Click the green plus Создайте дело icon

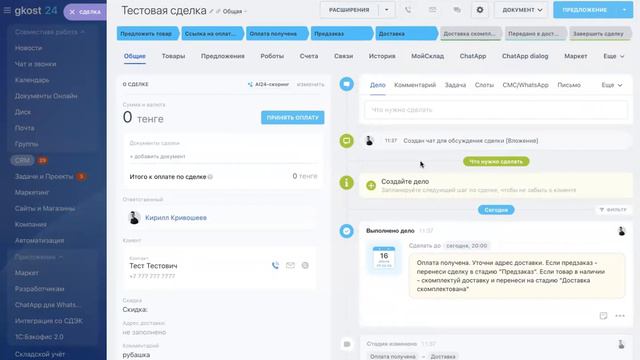371,185
